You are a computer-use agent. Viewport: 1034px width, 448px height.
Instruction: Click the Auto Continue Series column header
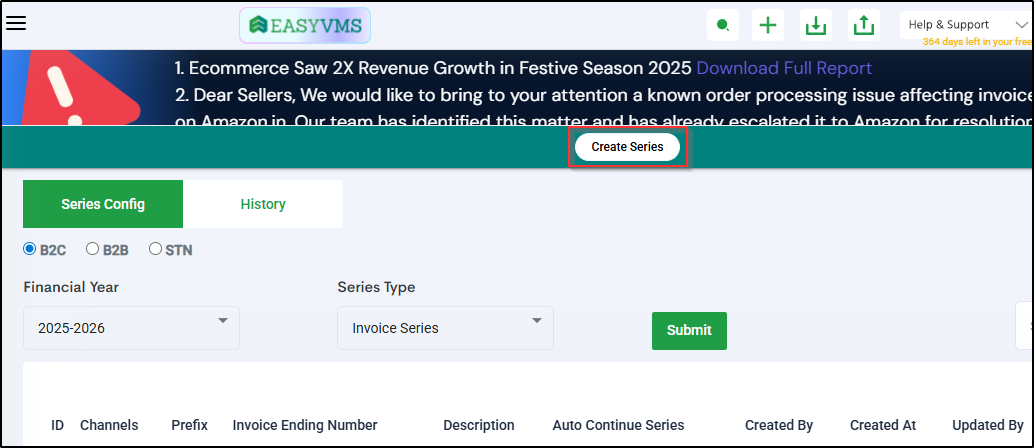(618, 425)
